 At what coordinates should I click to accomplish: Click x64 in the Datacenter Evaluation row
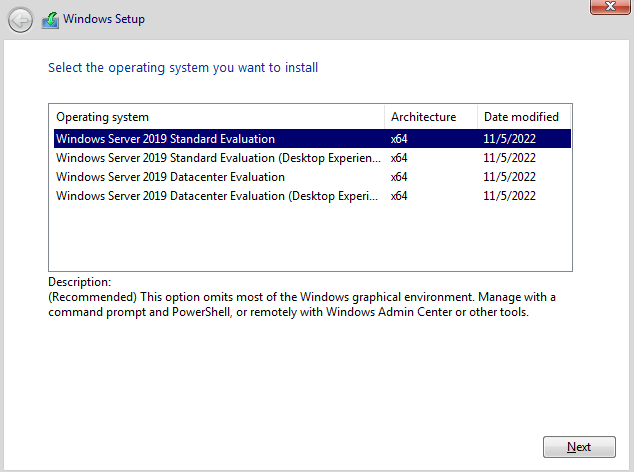pos(399,177)
